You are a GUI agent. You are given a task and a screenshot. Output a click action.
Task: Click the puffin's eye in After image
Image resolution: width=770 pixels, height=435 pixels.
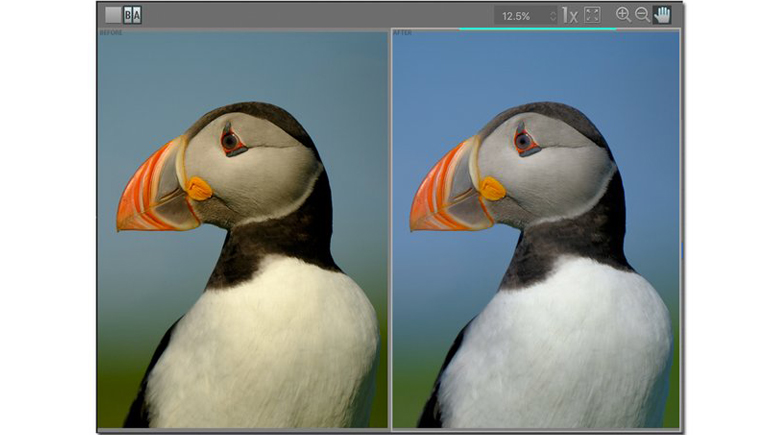[x=524, y=141]
